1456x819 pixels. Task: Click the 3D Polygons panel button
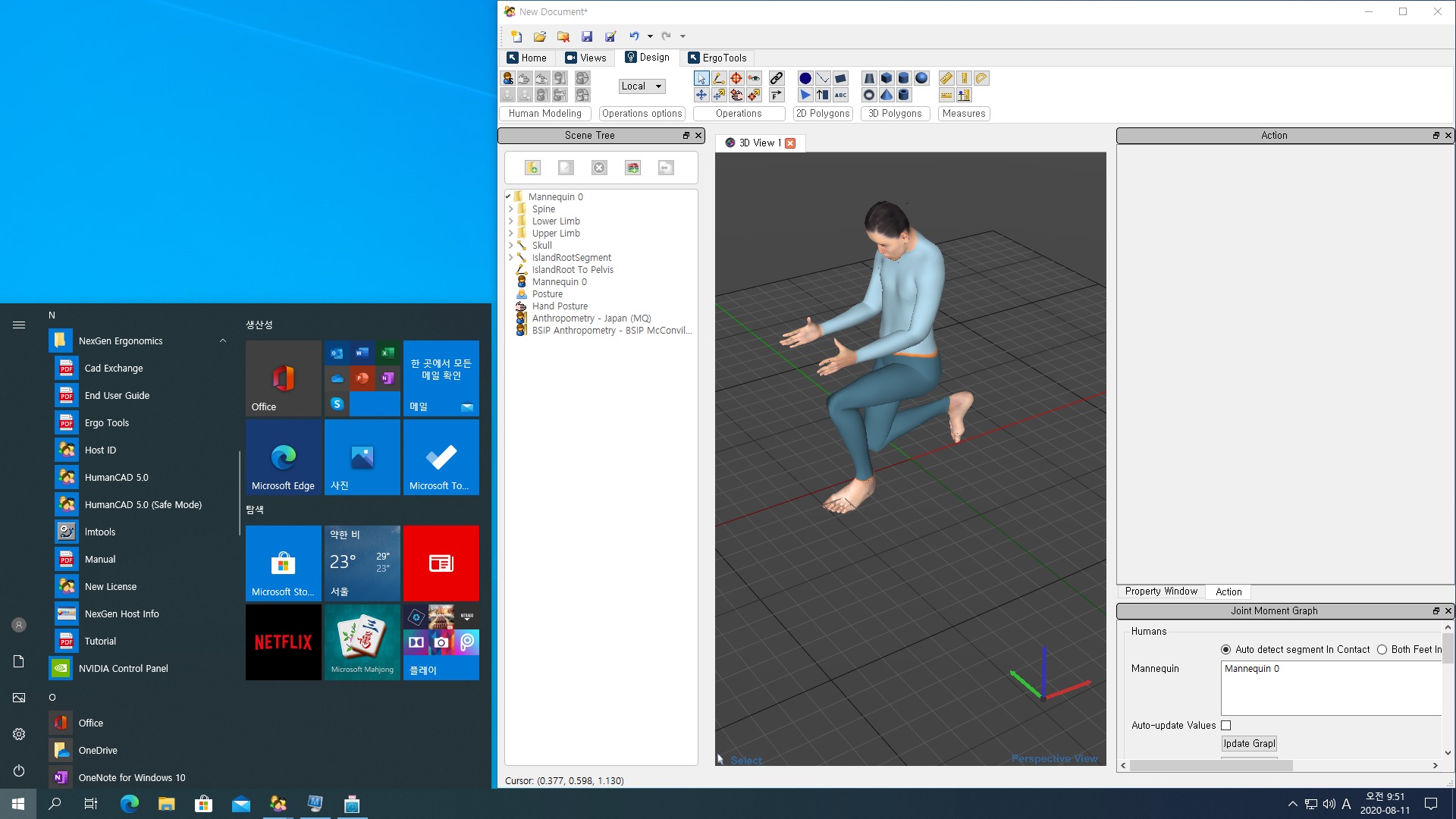894,113
